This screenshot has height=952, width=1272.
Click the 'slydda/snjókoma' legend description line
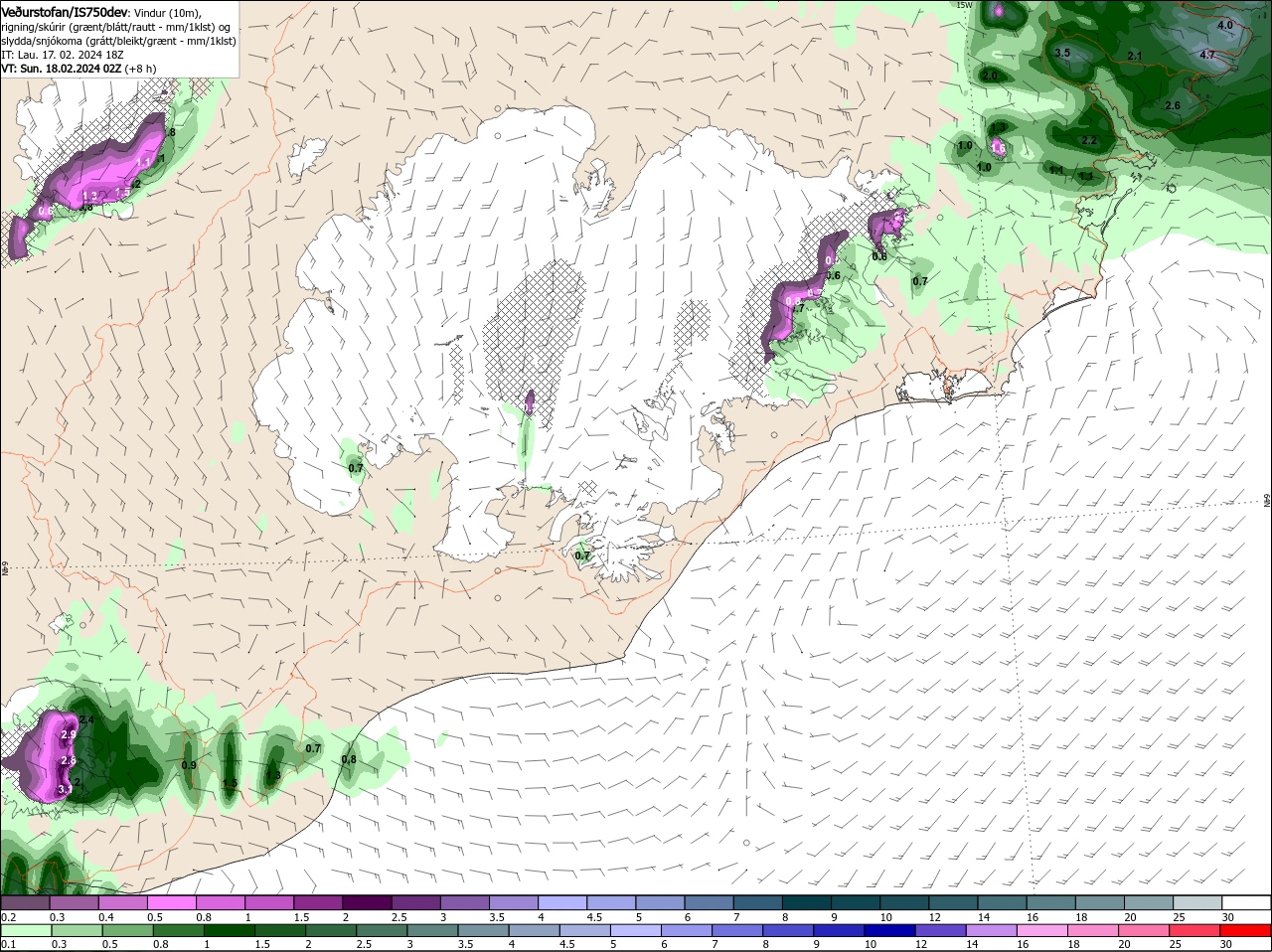click(x=118, y=41)
